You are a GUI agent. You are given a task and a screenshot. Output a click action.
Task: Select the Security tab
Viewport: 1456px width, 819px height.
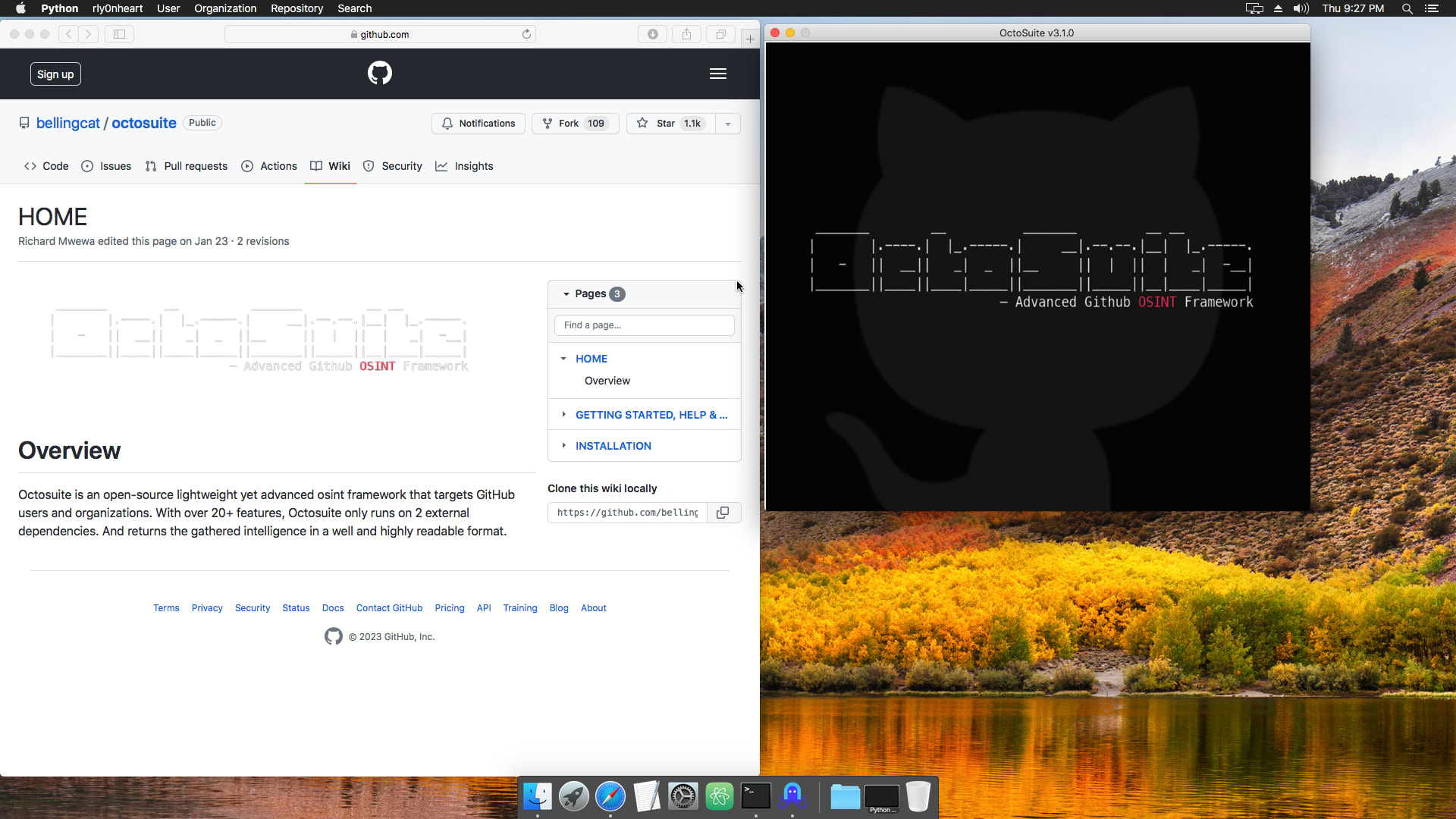pyautogui.click(x=402, y=166)
